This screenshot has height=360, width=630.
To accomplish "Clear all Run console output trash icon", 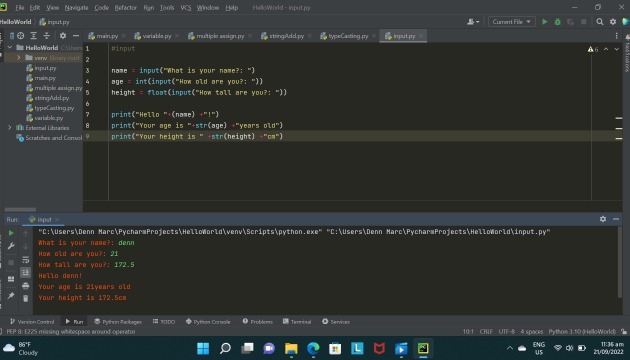I will pyautogui.click(x=25, y=299).
